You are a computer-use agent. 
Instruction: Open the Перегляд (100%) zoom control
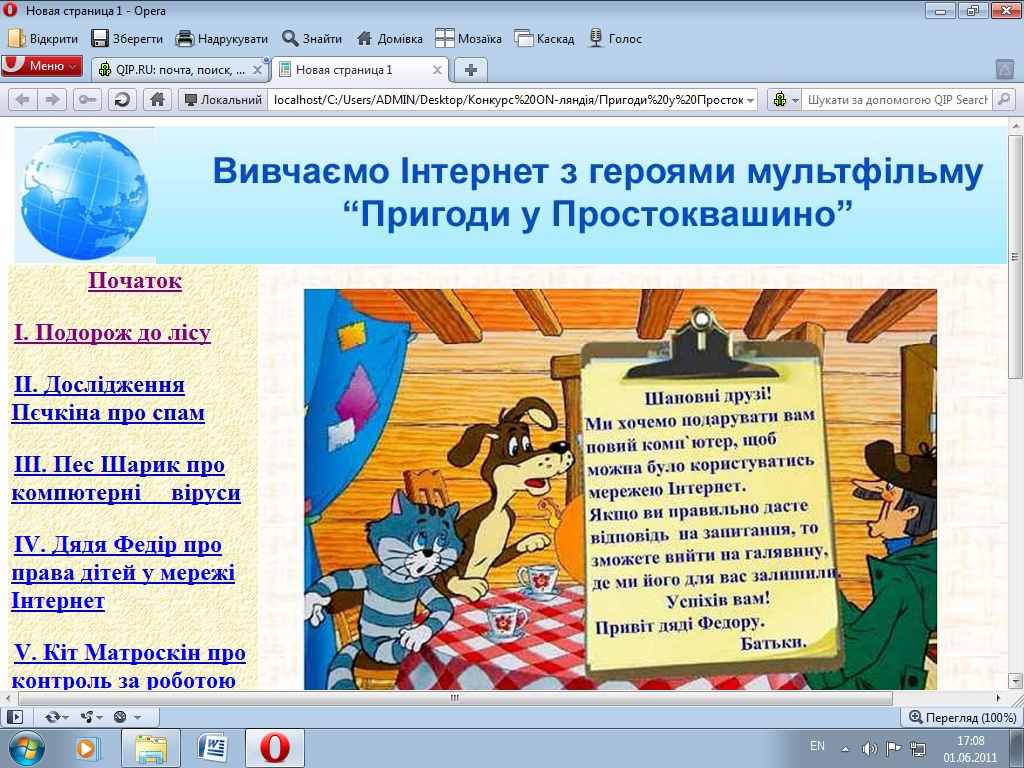coord(963,718)
